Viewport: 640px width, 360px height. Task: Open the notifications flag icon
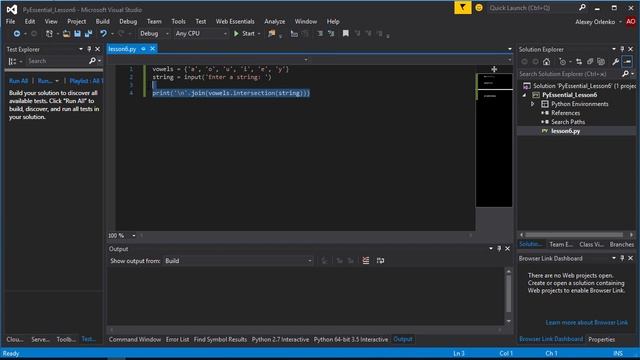click(x=462, y=7)
